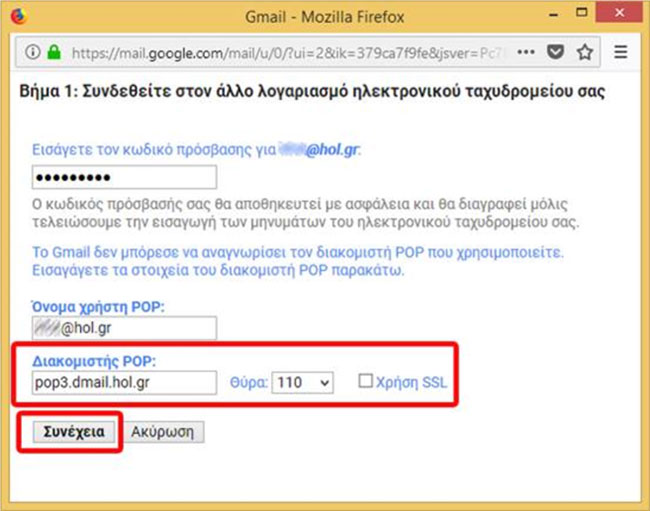Click the site information icon in address bar

coord(33,52)
